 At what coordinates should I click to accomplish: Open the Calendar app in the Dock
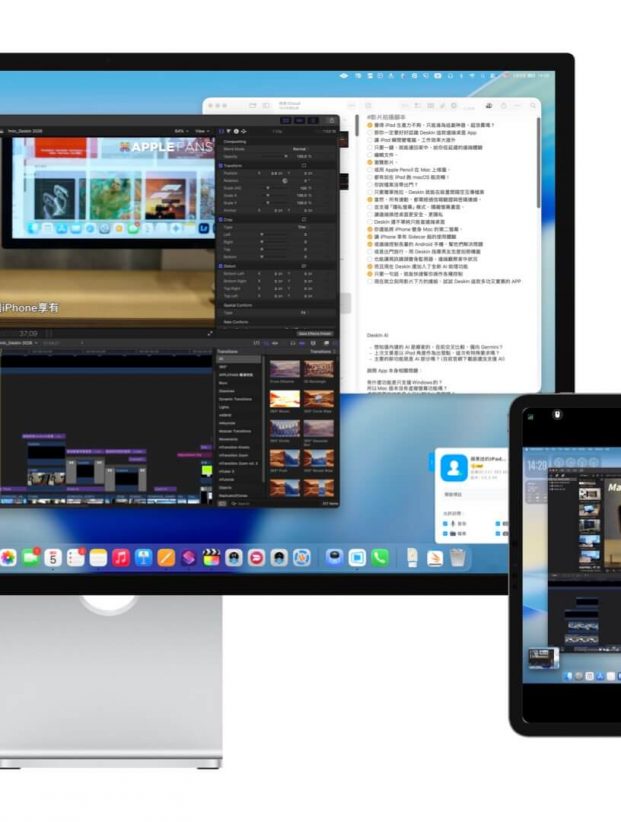(52, 557)
